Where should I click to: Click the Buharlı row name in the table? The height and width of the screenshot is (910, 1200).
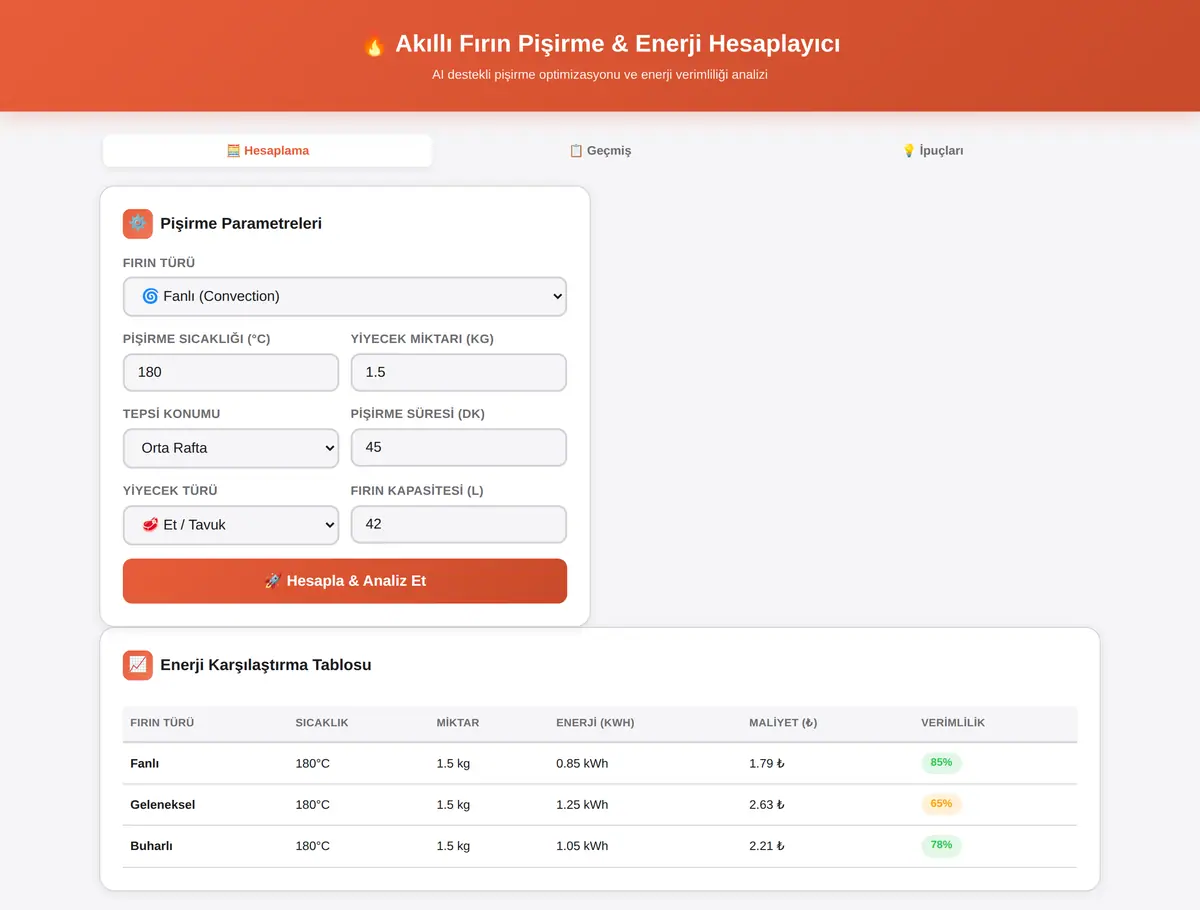152,846
